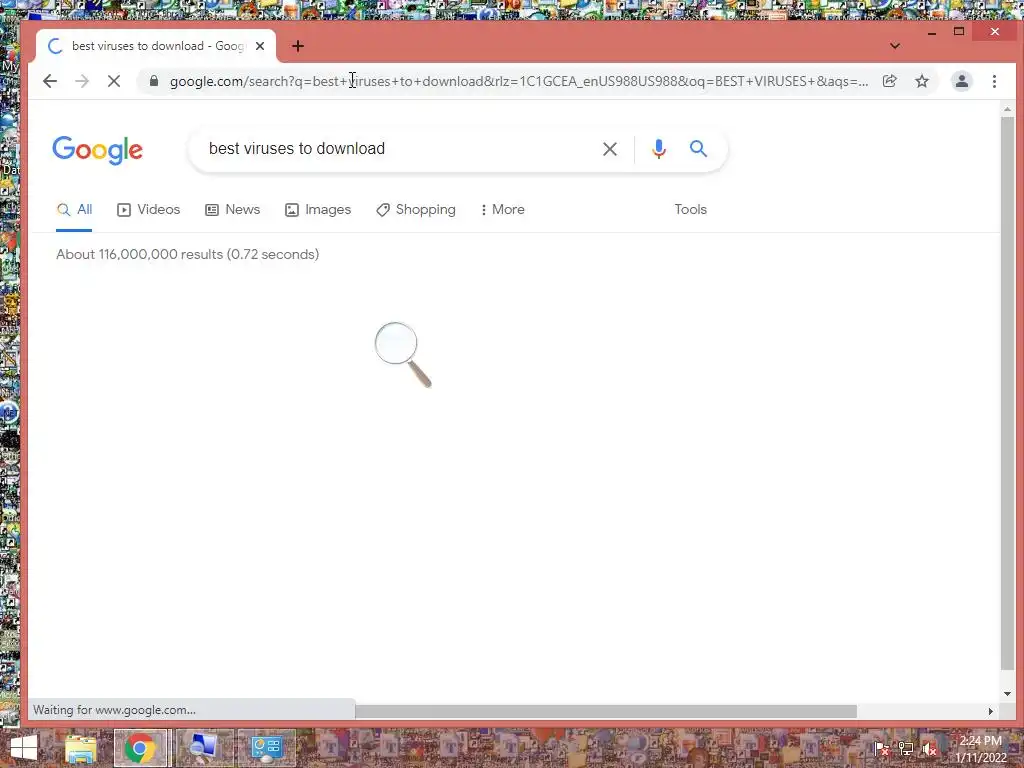Stop loading the page with X button
Screen dimensions: 1024x768
coord(114,81)
